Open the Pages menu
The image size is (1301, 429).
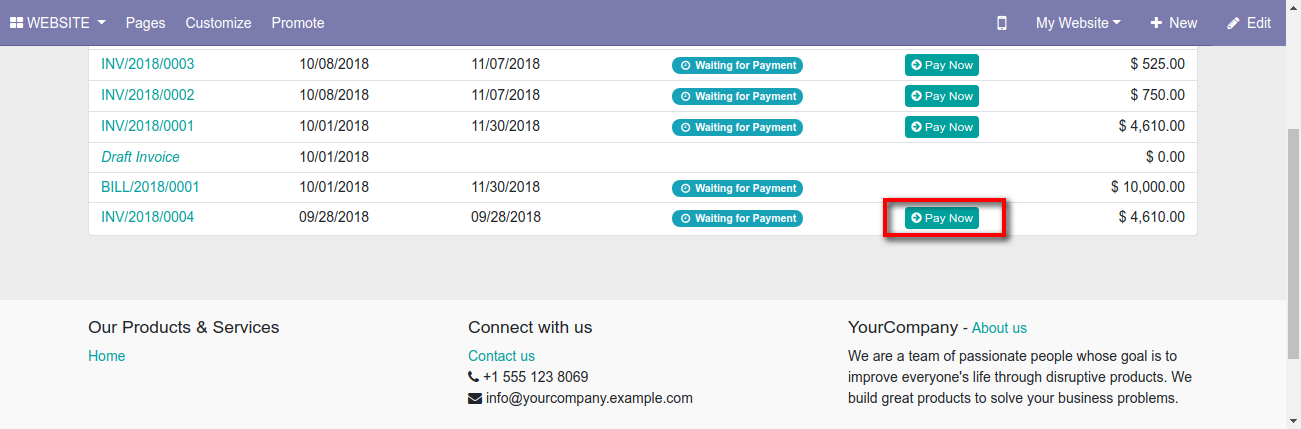[x=146, y=23]
